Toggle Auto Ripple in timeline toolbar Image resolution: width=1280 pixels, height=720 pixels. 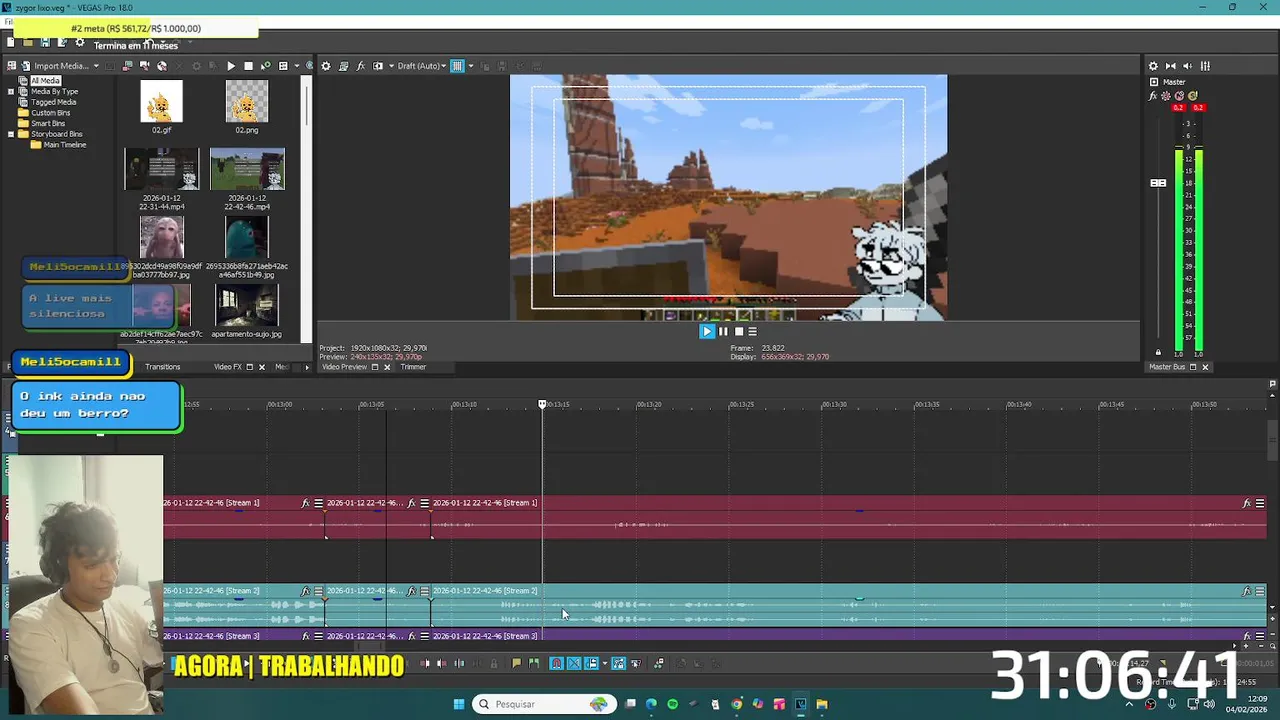coord(591,663)
